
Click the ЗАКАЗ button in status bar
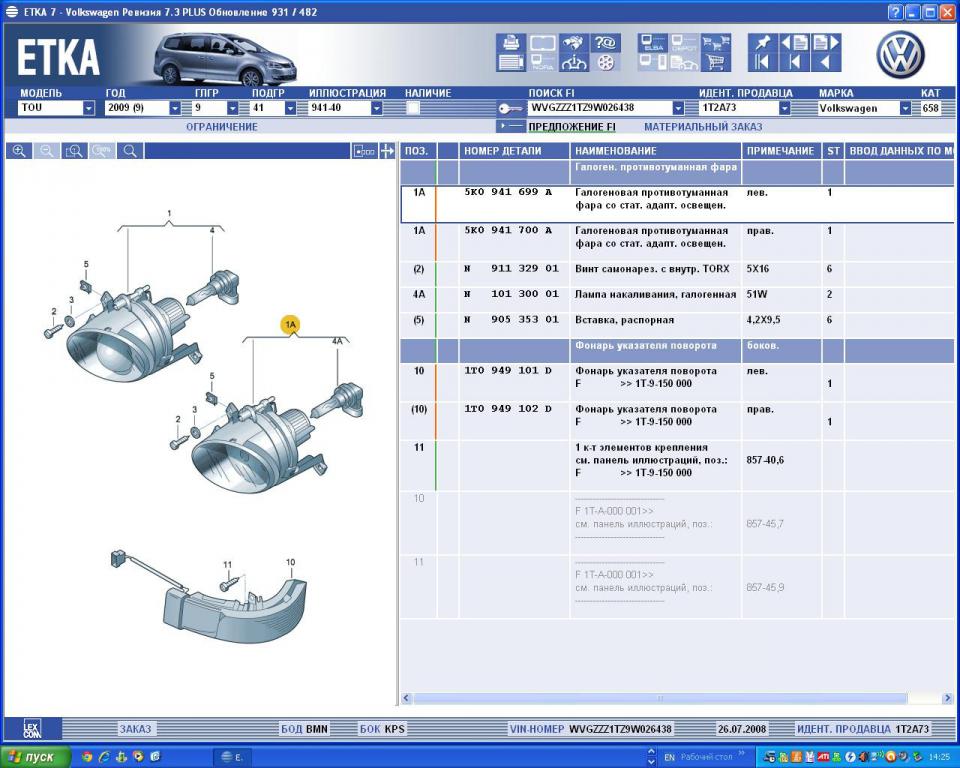(135, 729)
